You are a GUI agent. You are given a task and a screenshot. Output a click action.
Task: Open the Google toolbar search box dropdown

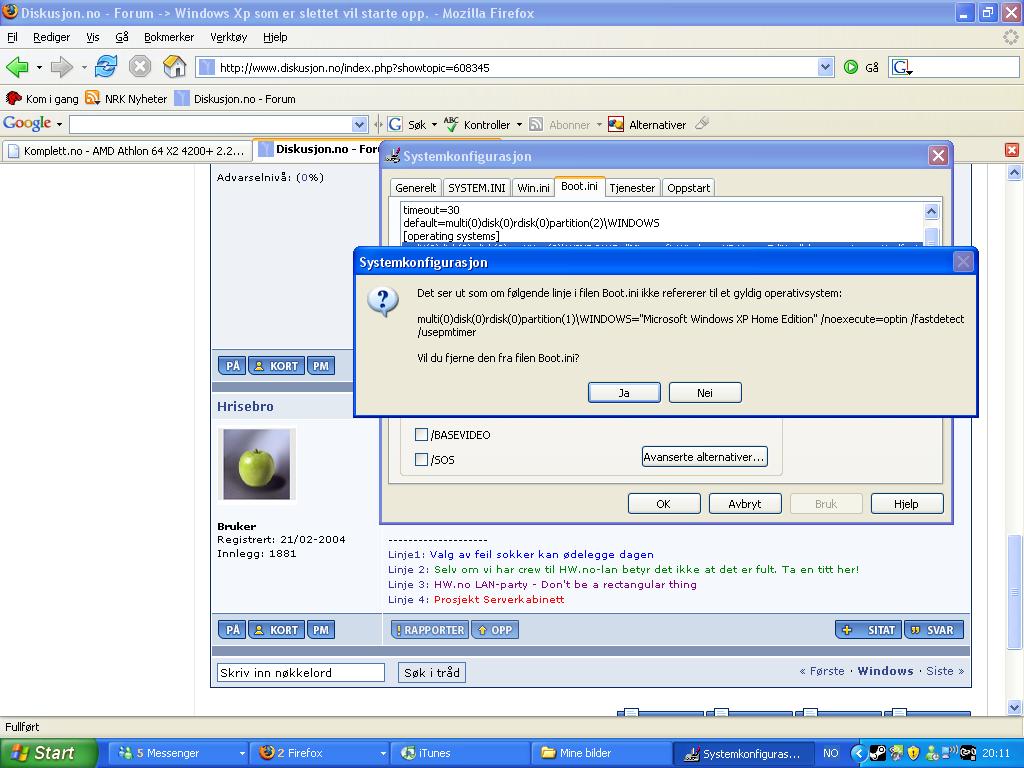pos(359,124)
